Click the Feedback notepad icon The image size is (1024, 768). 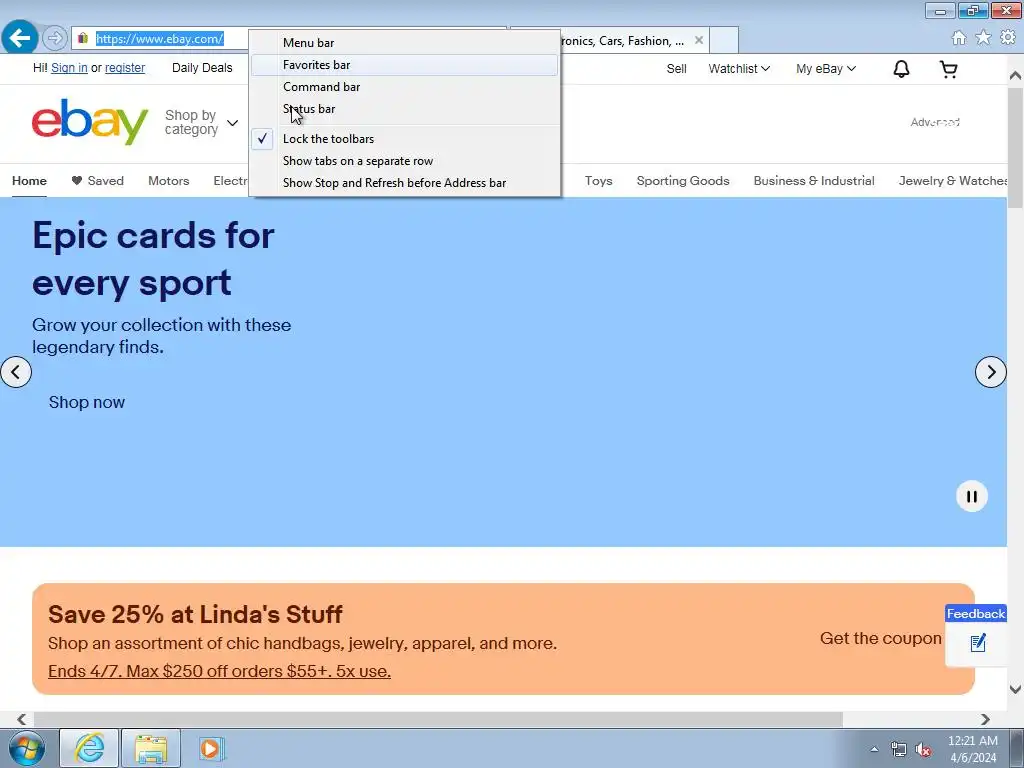978,643
